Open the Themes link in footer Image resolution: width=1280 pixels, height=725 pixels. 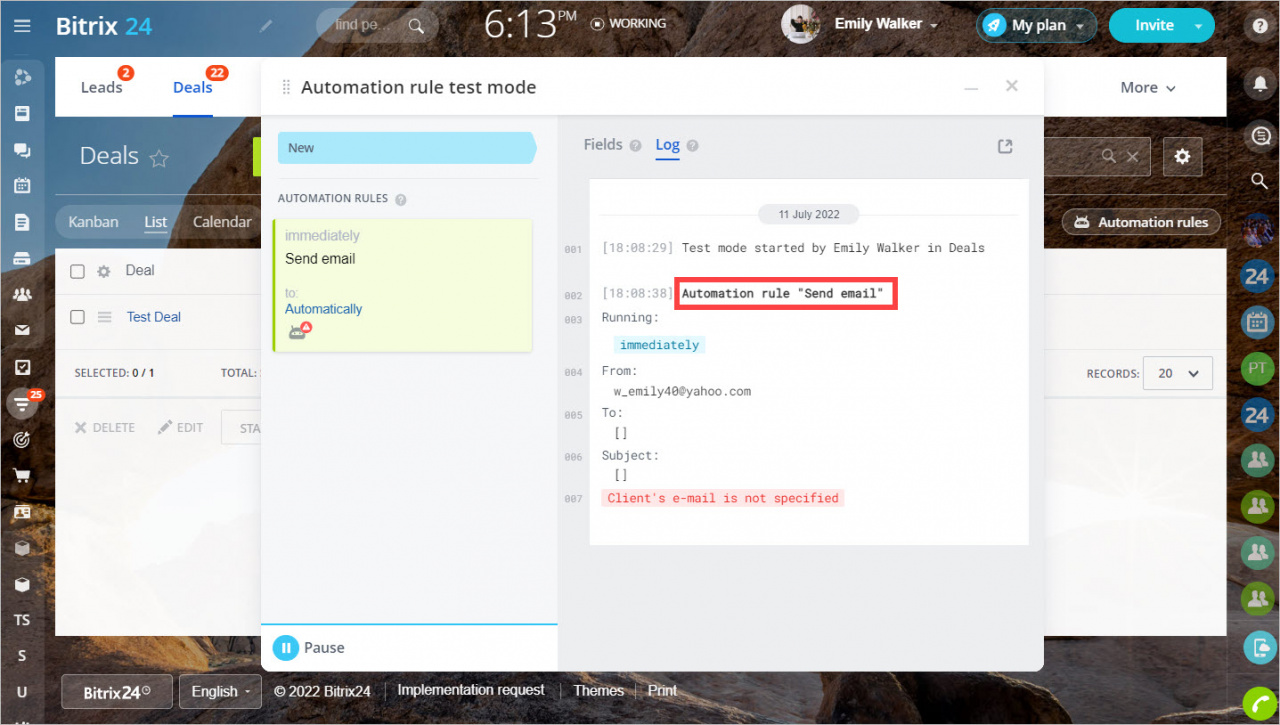(x=598, y=690)
